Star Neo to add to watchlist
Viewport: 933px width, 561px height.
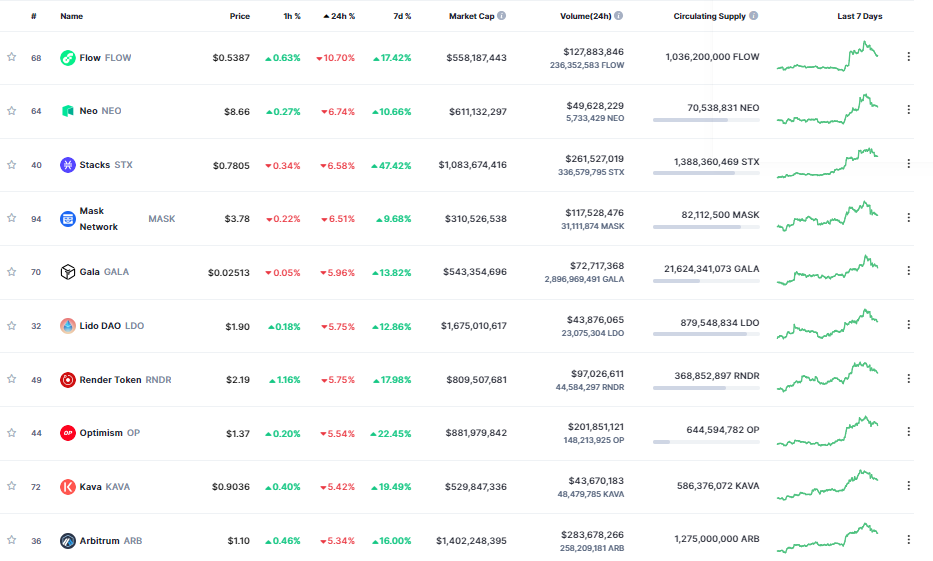click(11, 111)
